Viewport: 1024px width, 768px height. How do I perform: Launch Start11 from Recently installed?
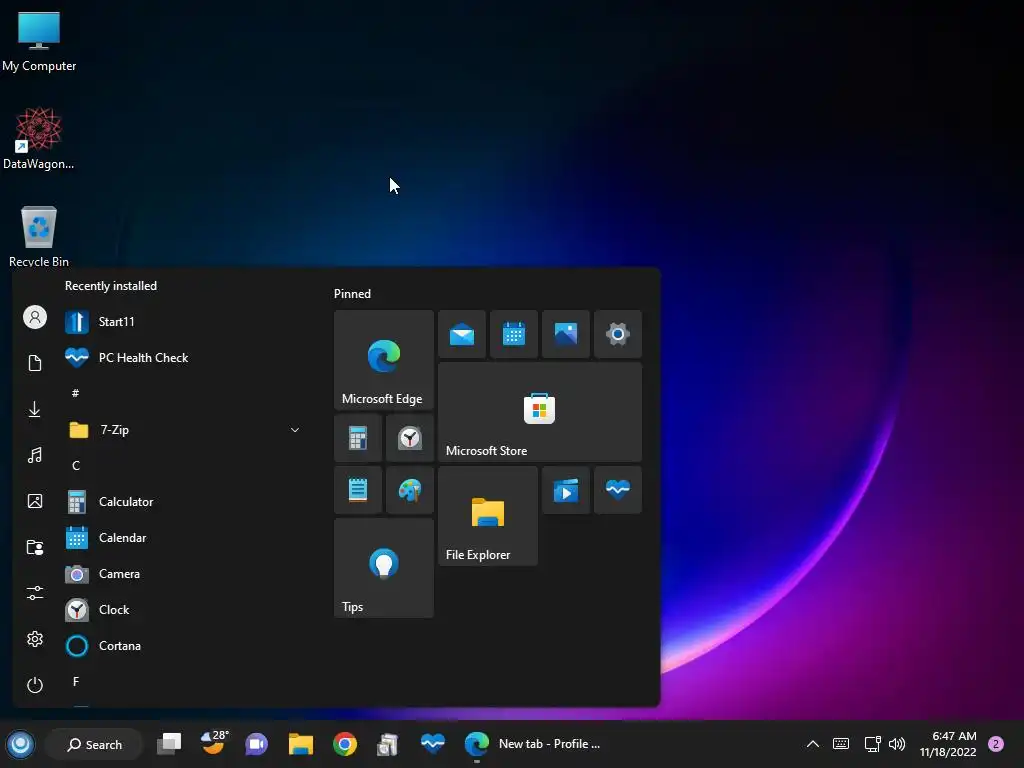click(x=183, y=322)
